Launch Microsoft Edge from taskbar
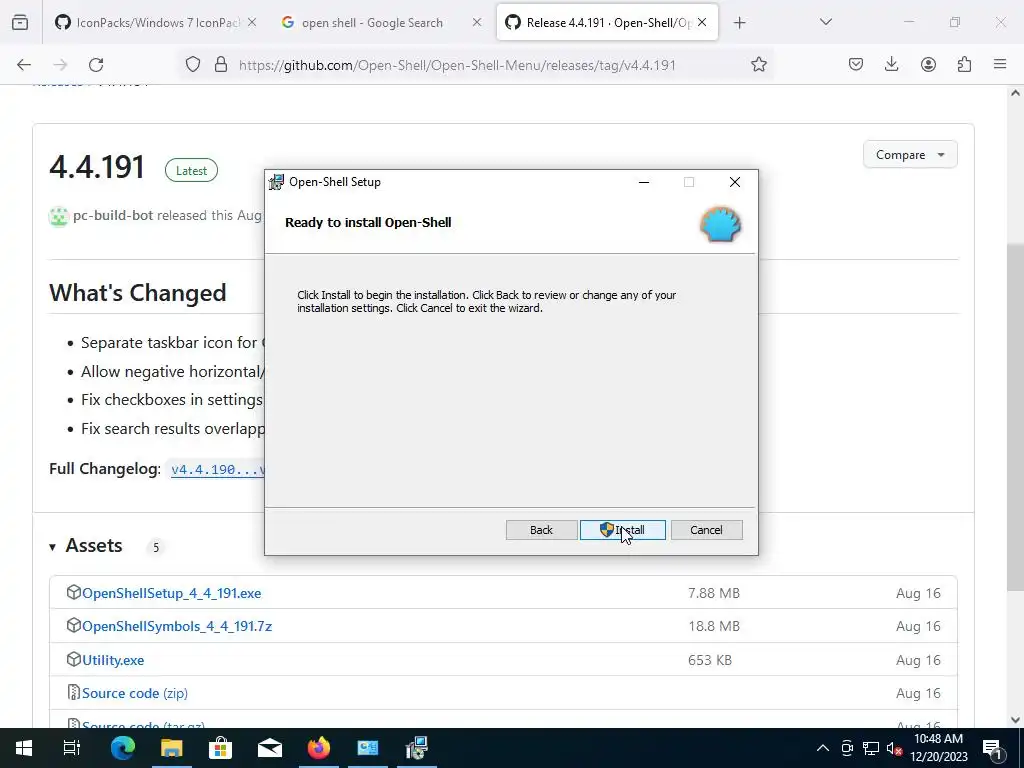1024x768 pixels. [x=122, y=748]
